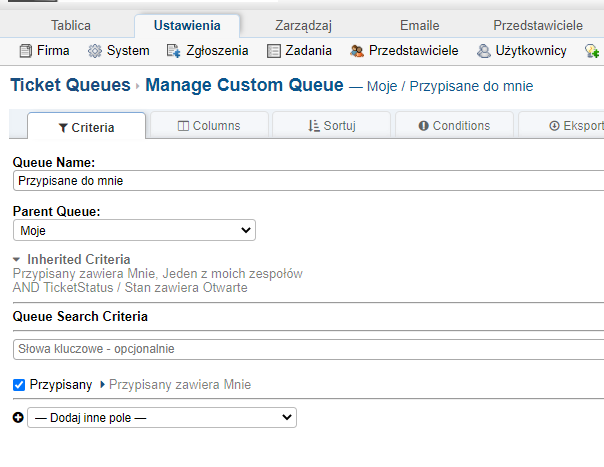Collapse the Inherited Criteria section
Image resolution: width=604 pixels, height=467 pixels.
(x=17, y=260)
